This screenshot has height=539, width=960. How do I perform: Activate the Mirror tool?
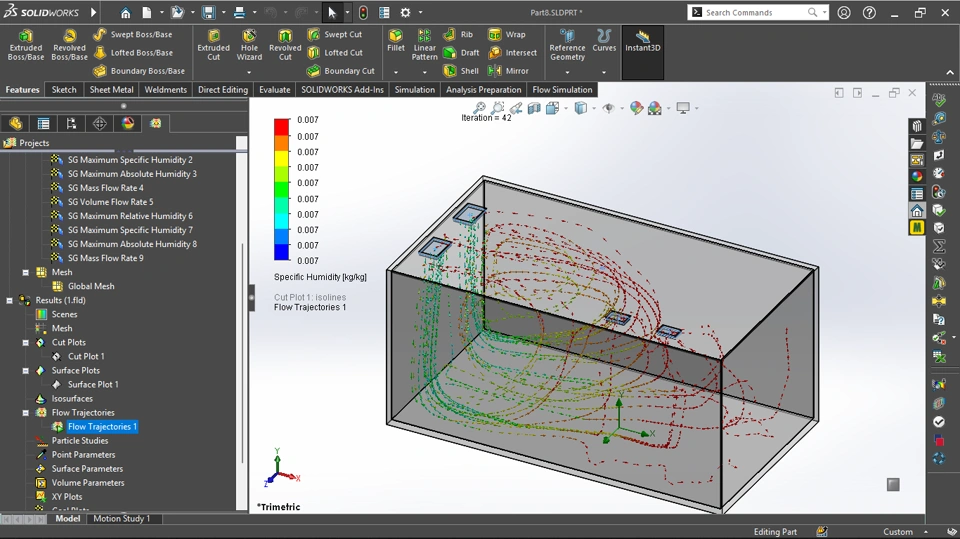click(508, 71)
